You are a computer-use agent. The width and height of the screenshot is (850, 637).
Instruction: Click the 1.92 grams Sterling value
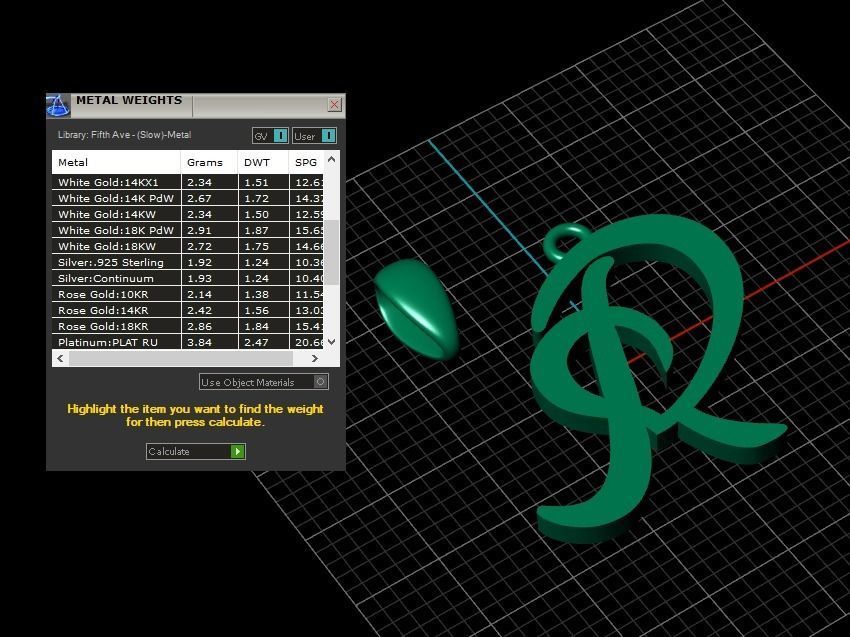[x=199, y=262]
